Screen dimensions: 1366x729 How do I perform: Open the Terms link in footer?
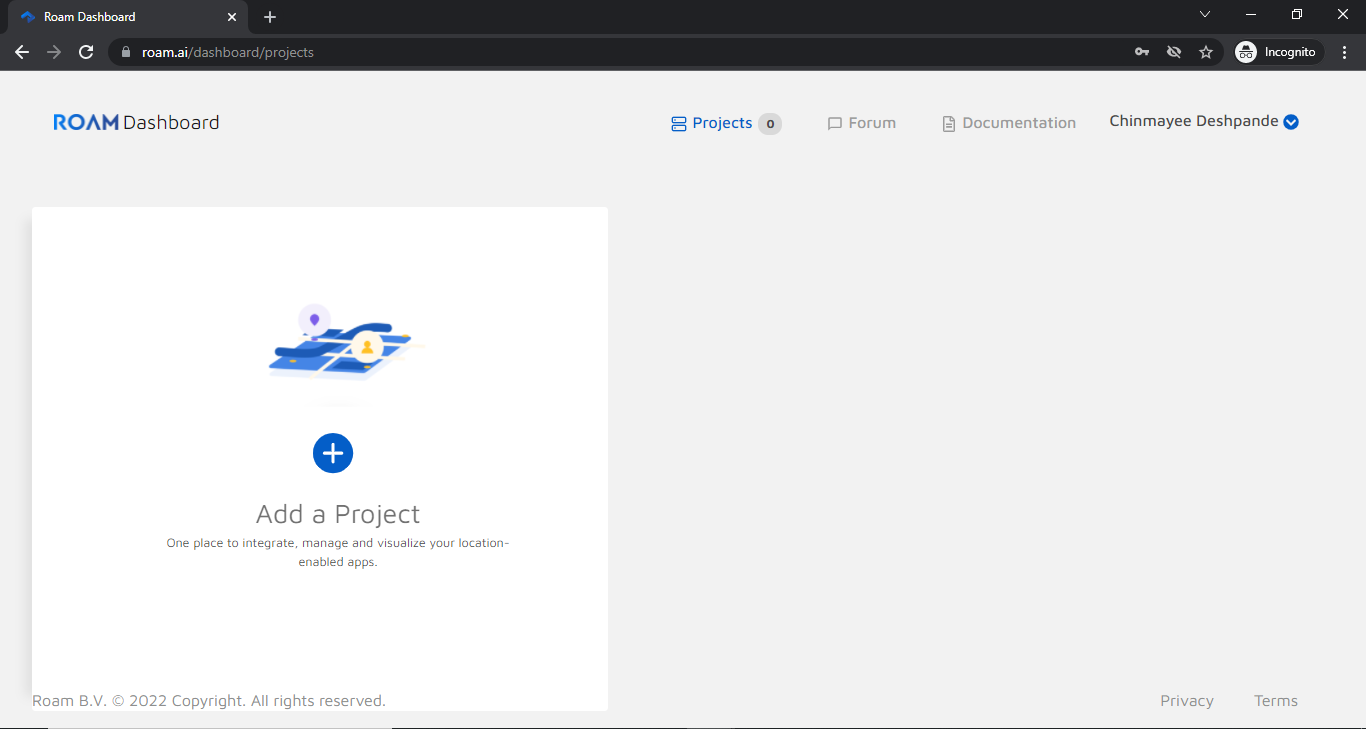(x=1276, y=701)
